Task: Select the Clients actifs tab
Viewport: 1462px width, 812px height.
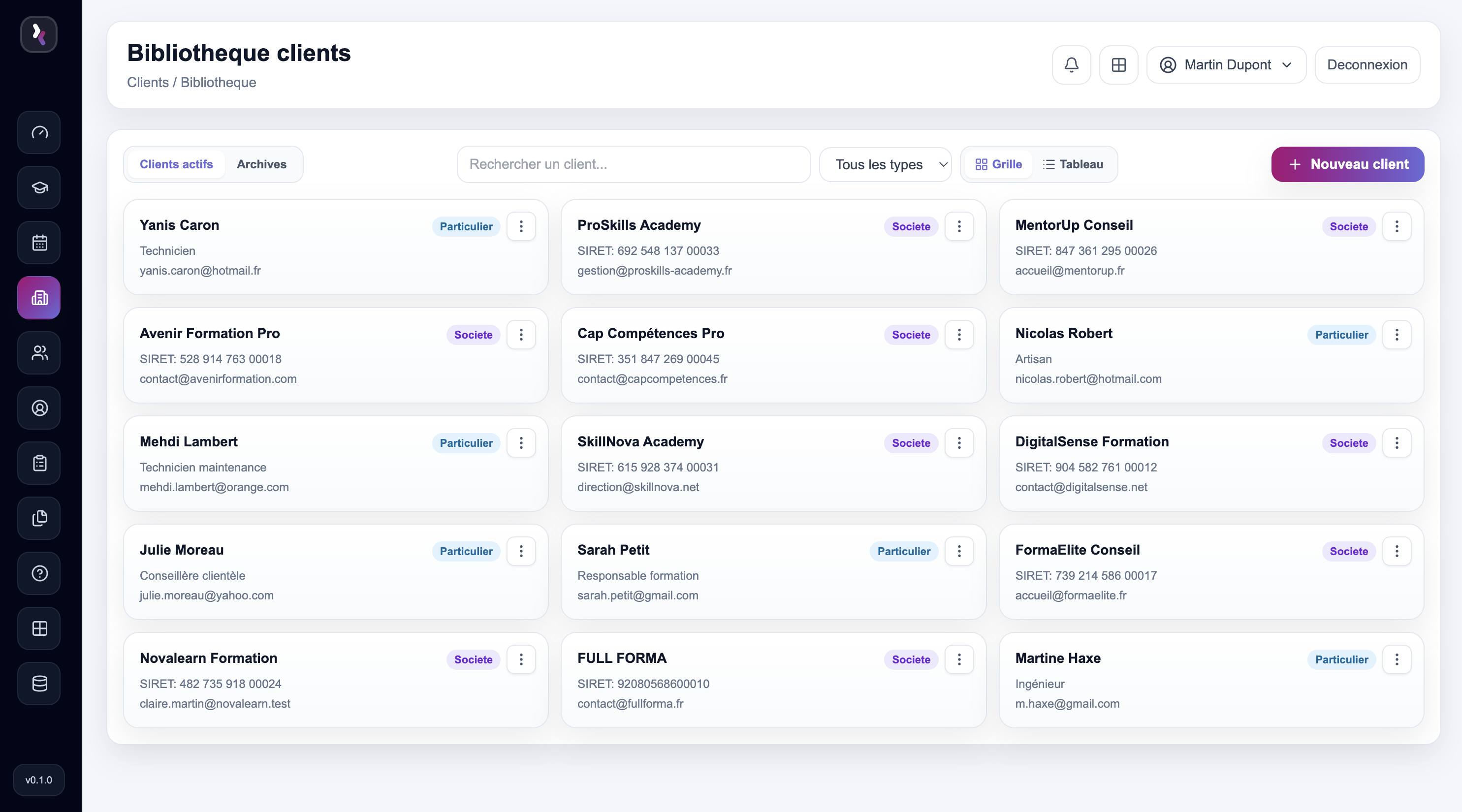Action: (176, 164)
